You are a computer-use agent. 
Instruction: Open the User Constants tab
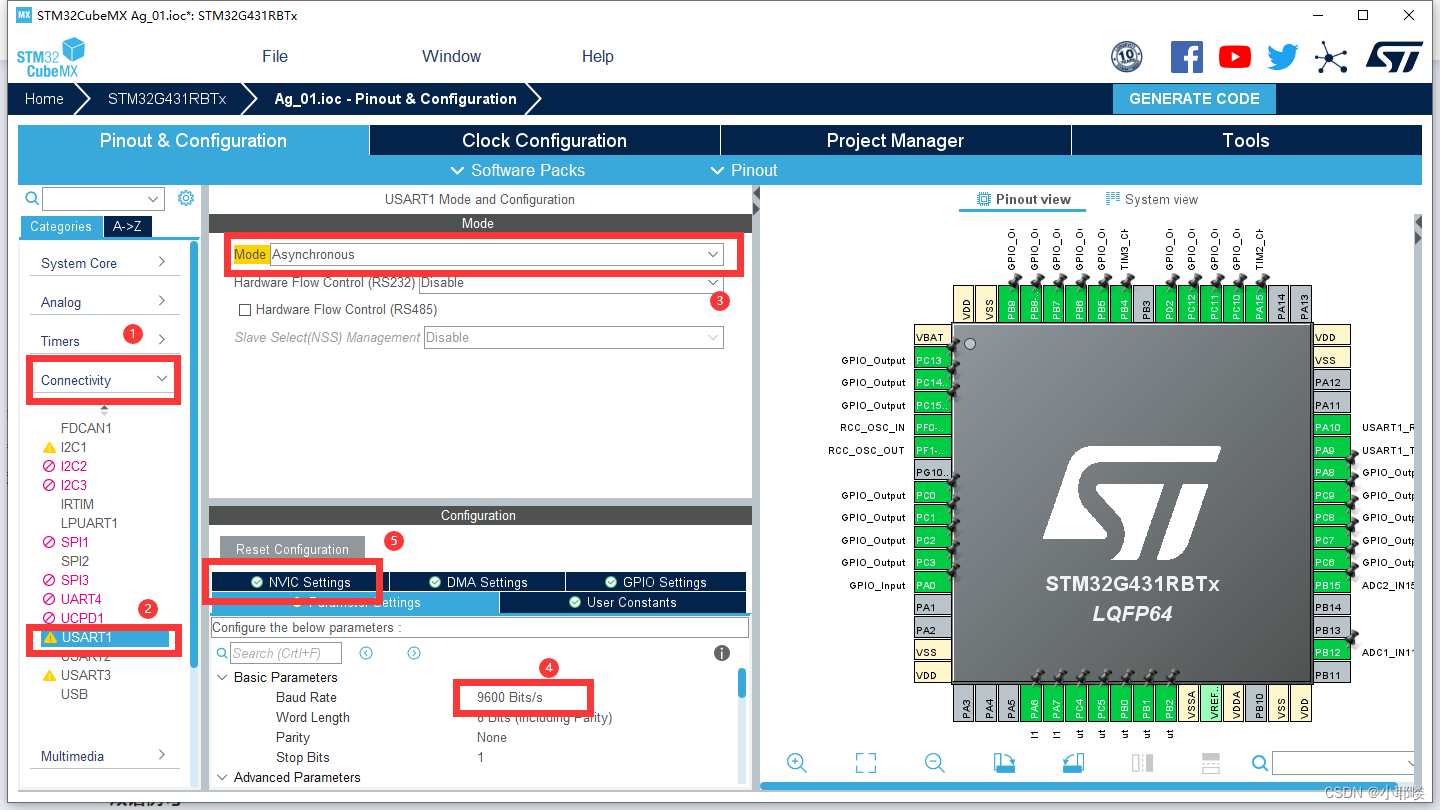pyautogui.click(x=622, y=602)
